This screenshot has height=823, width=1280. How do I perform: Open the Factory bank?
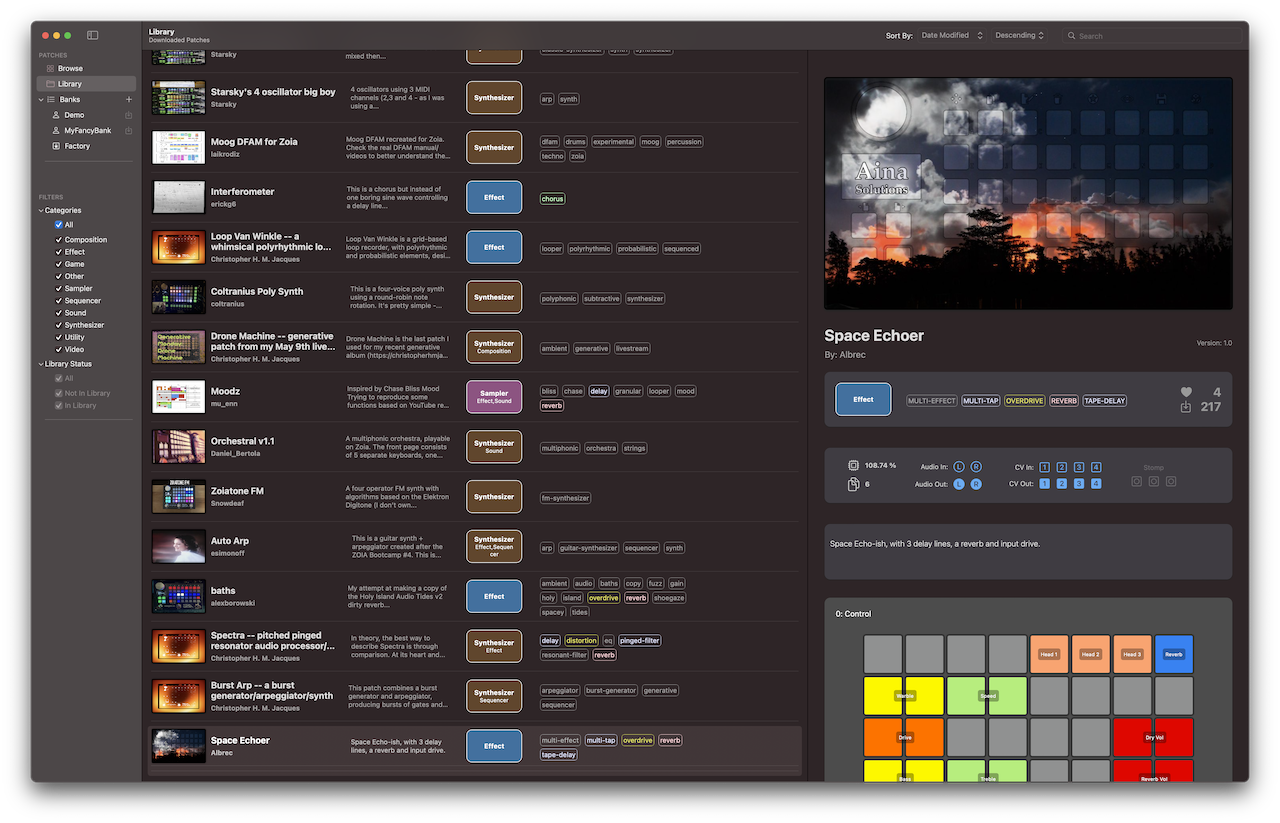(x=78, y=145)
